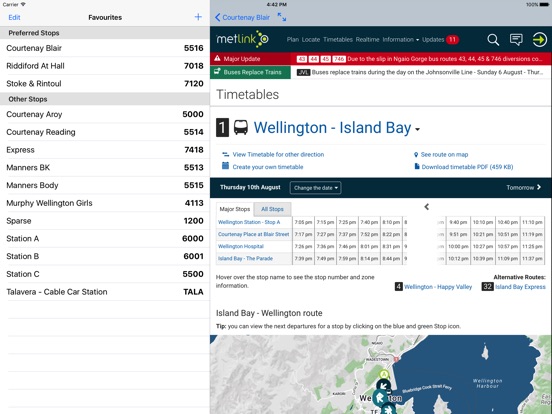Viewport: 552px width, 414px height.
Task: Select the Express 7418 stop
Action: coord(105,150)
